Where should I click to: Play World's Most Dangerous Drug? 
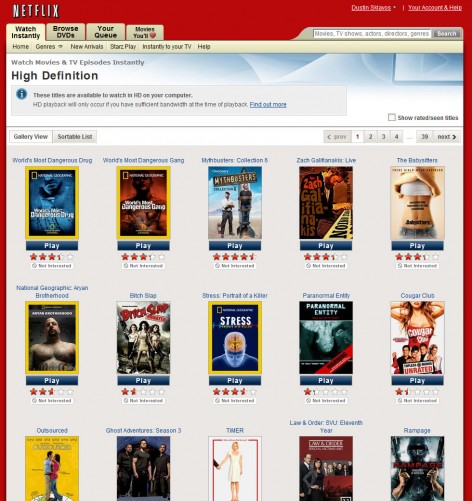pyautogui.click(x=52, y=246)
